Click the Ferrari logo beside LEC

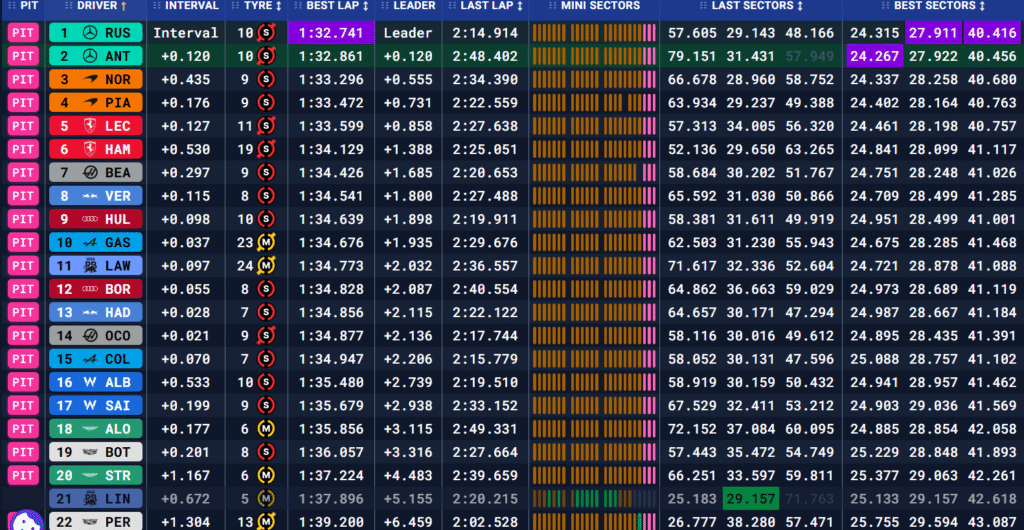(90, 126)
